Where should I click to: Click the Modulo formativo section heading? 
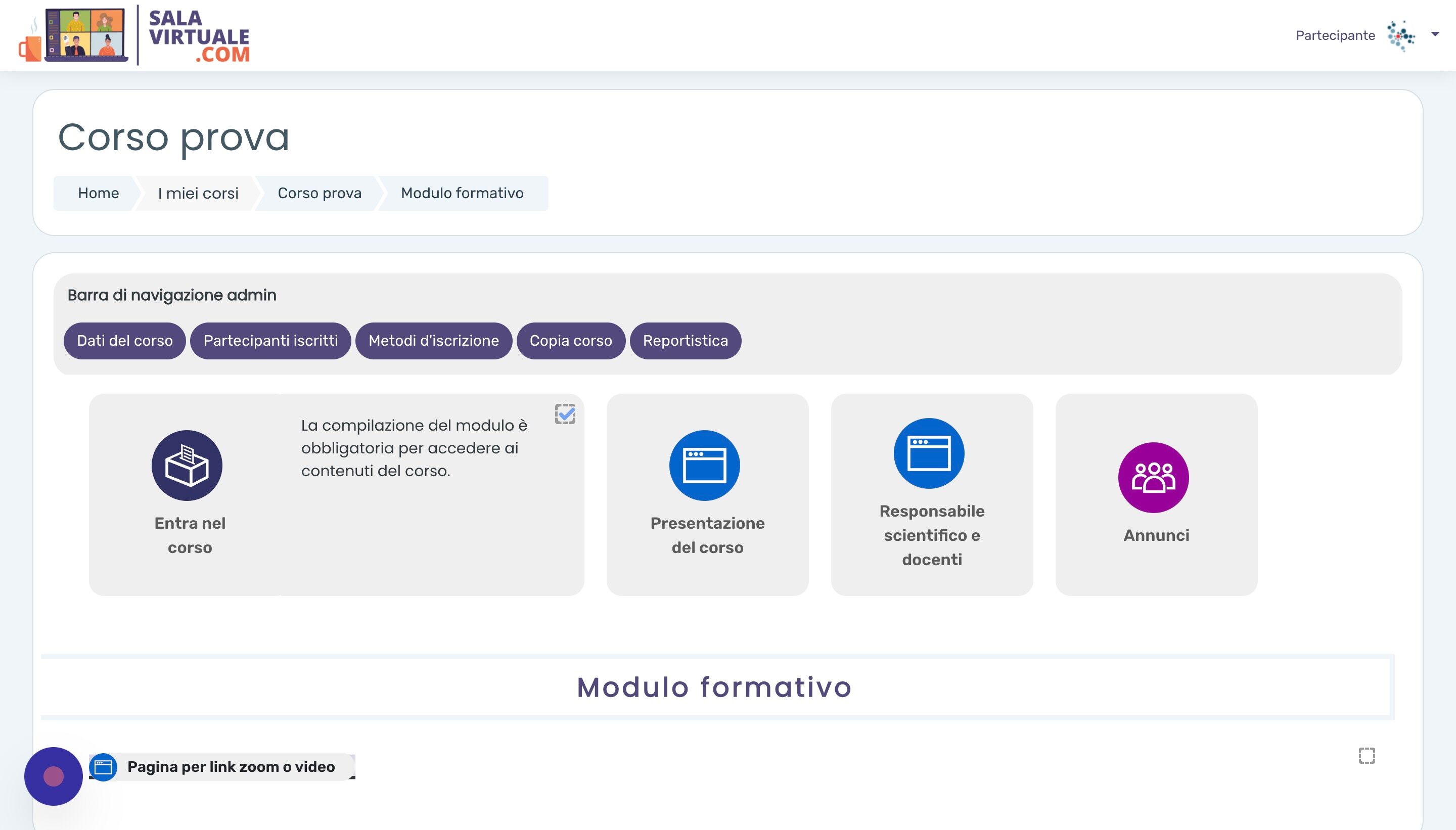pyautogui.click(x=714, y=687)
